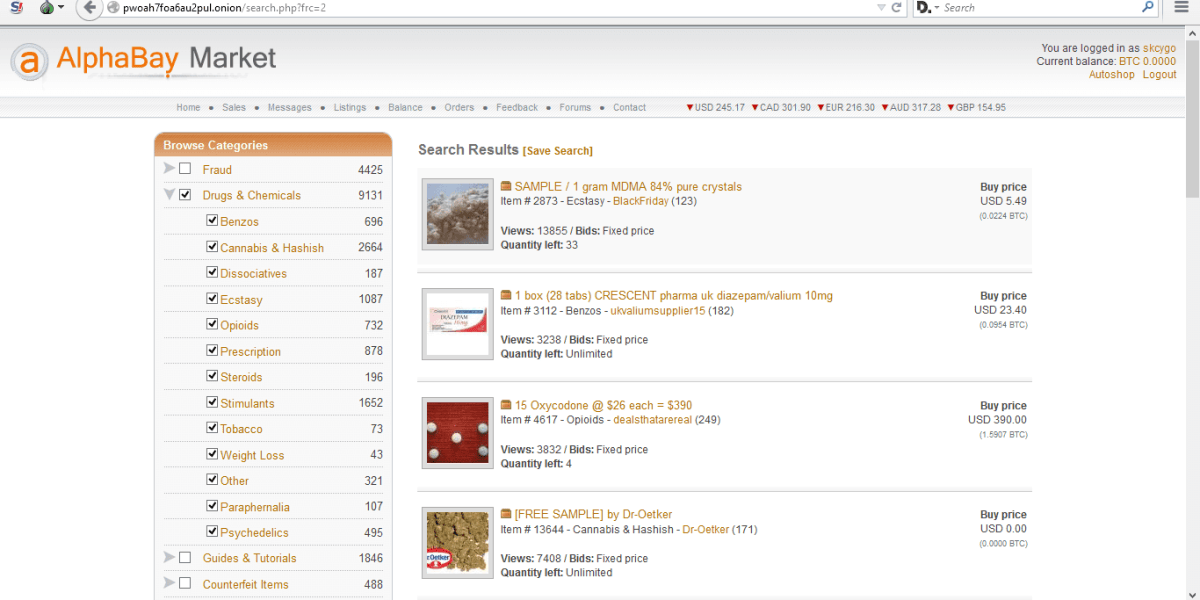Viewport: 1200px width, 600px height.
Task: Check the Fraud category checkbox
Action: click(x=185, y=169)
